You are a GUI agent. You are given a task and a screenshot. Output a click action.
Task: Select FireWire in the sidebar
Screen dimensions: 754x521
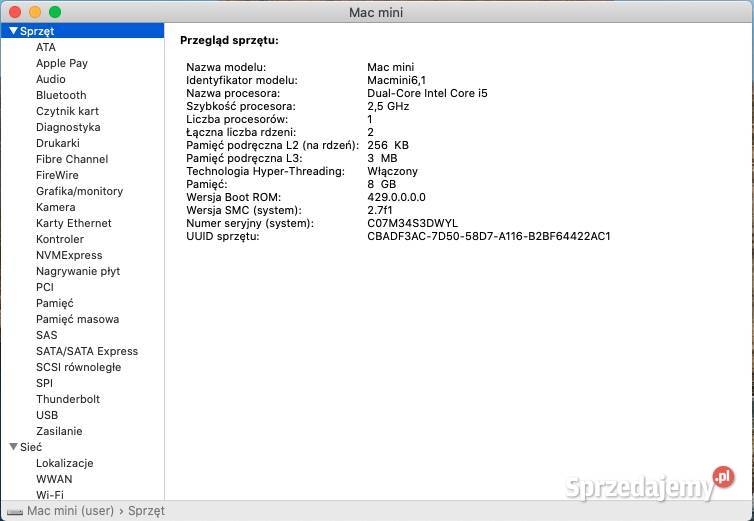click(x=57, y=175)
